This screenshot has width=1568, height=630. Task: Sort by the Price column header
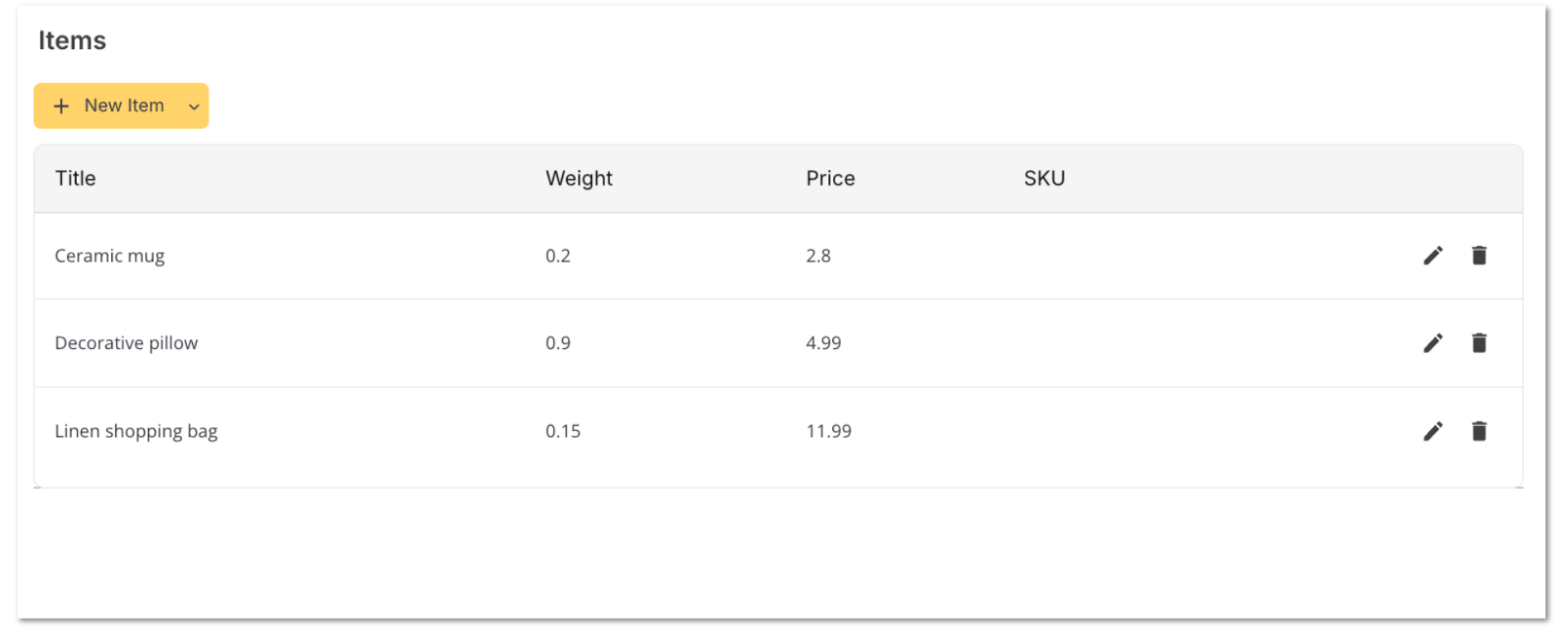click(830, 178)
